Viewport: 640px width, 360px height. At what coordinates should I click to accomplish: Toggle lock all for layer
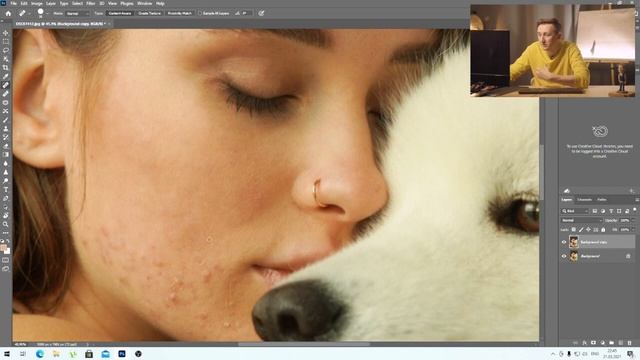(603, 230)
